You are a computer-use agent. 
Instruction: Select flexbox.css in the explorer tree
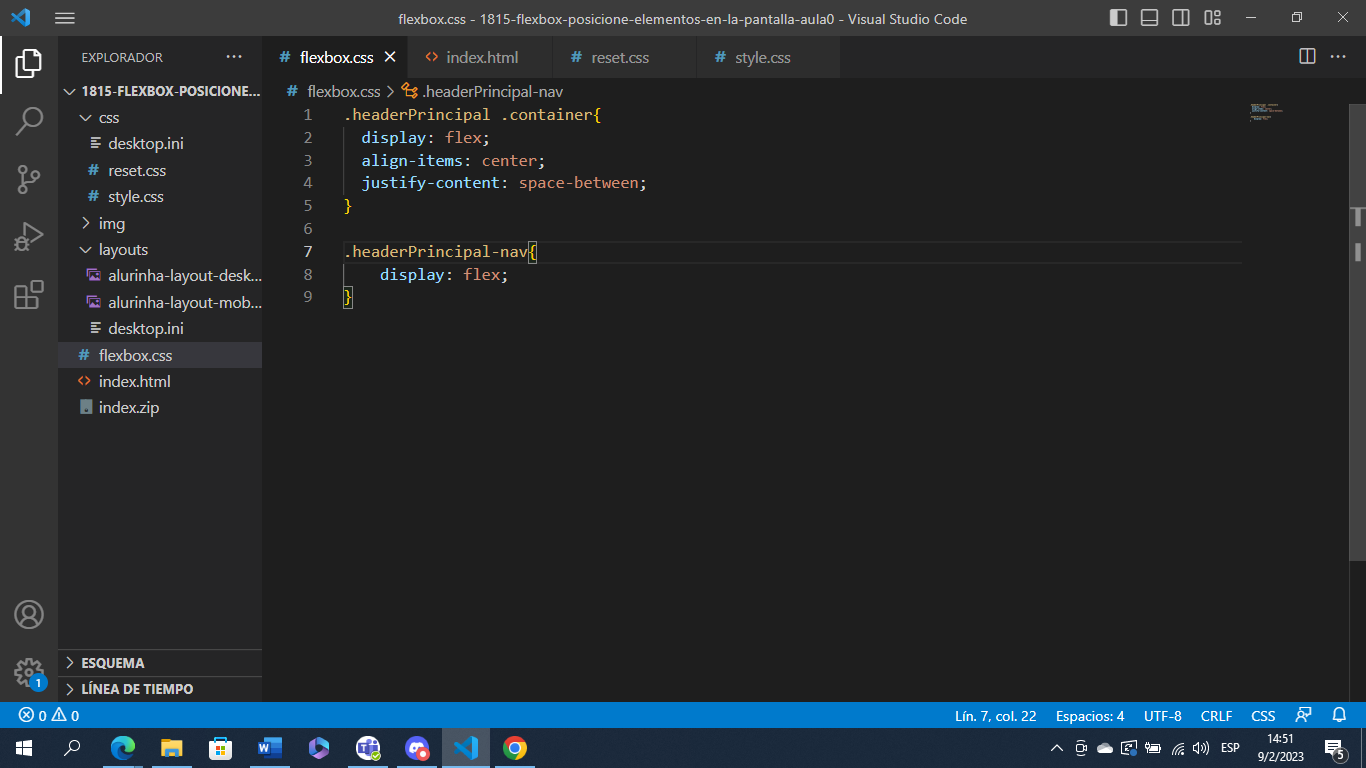click(160, 355)
